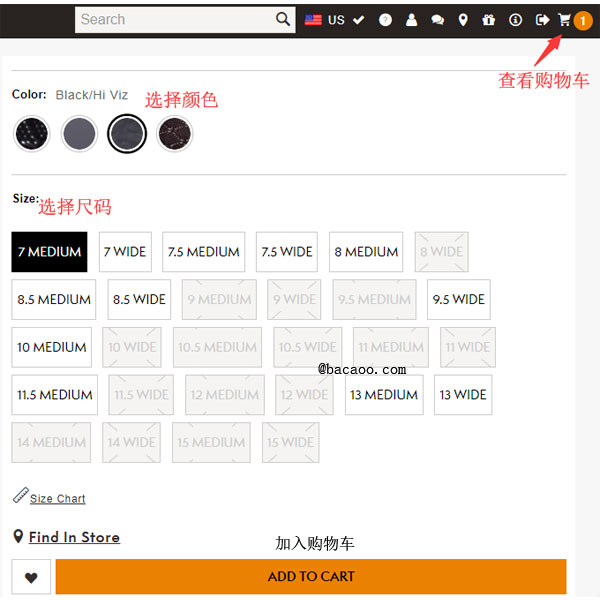View the shopping cart icon
600x600 pixels.
(565, 20)
